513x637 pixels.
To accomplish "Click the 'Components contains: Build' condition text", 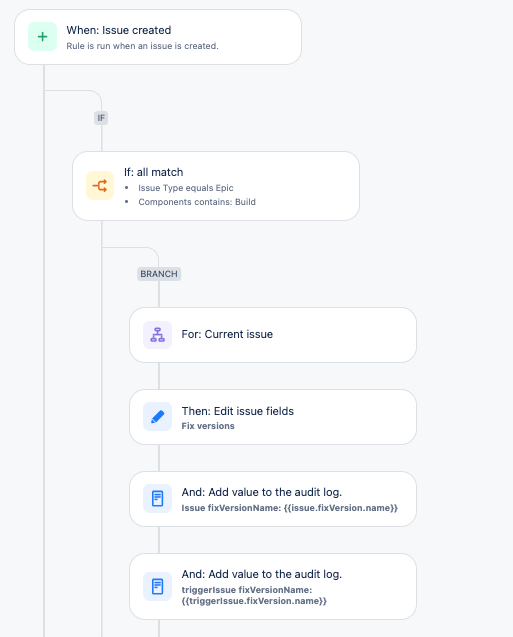I will click(x=197, y=202).
